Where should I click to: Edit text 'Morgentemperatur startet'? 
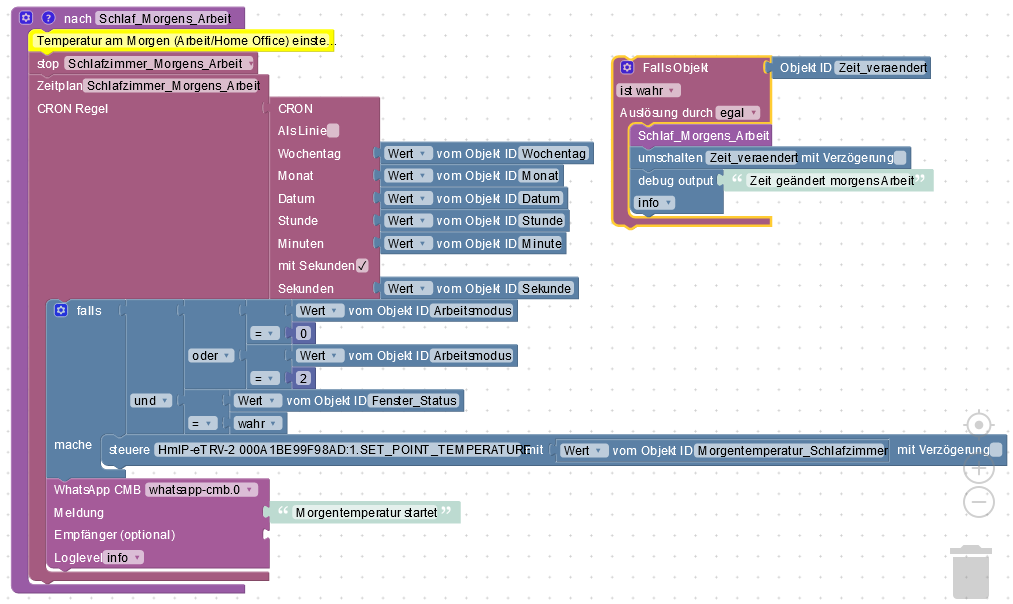tap(366, 512)
